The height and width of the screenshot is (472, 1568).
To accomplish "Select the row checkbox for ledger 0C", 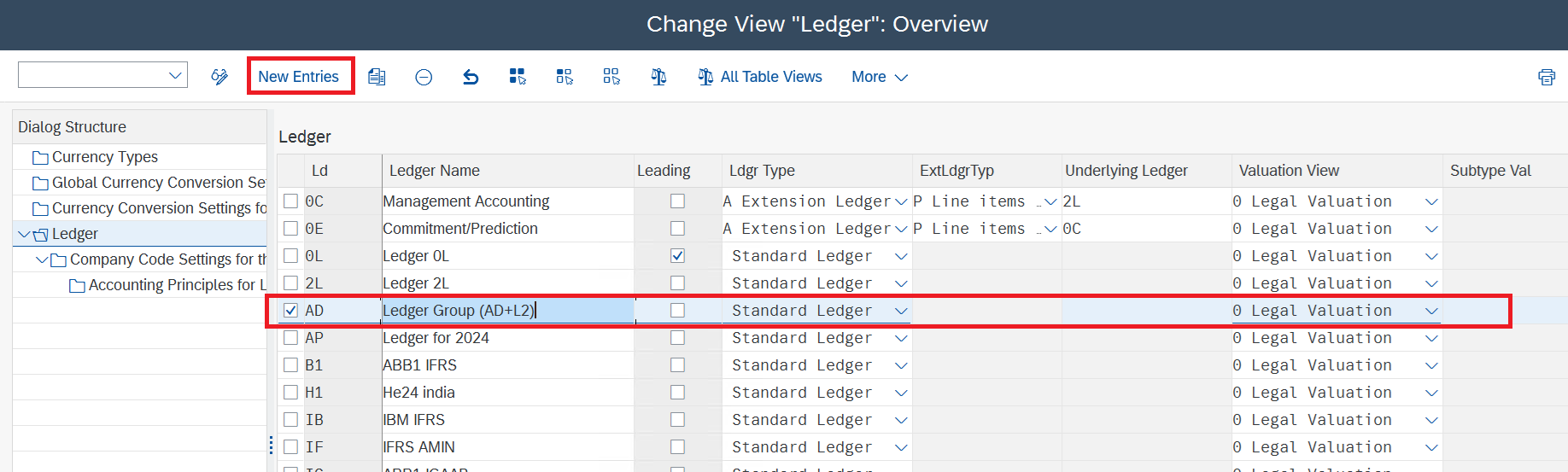I will click(x=290, y=201).
